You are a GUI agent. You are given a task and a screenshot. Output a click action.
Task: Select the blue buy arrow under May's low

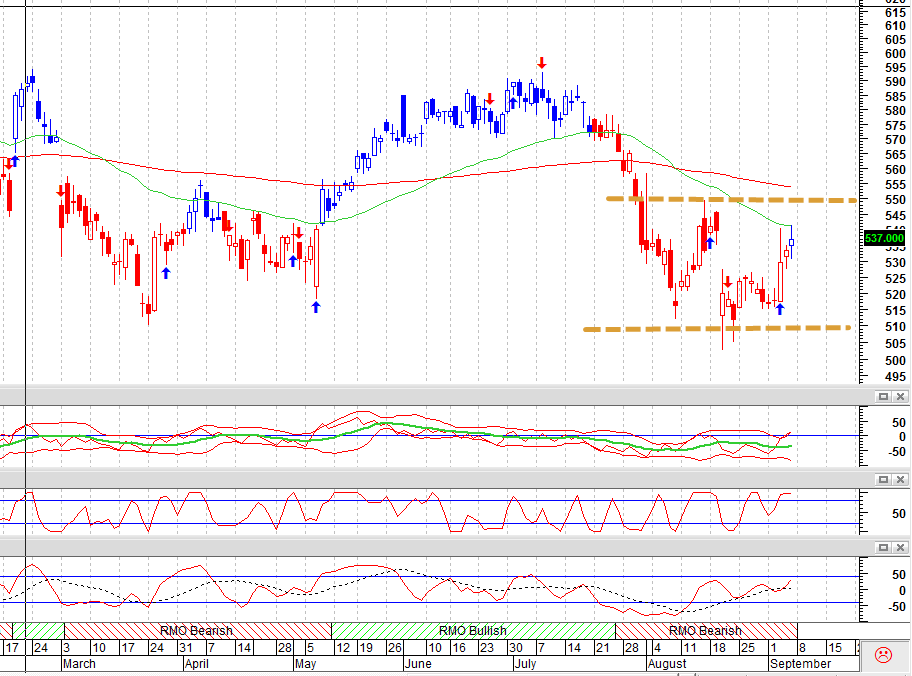[x=316, y=307]
